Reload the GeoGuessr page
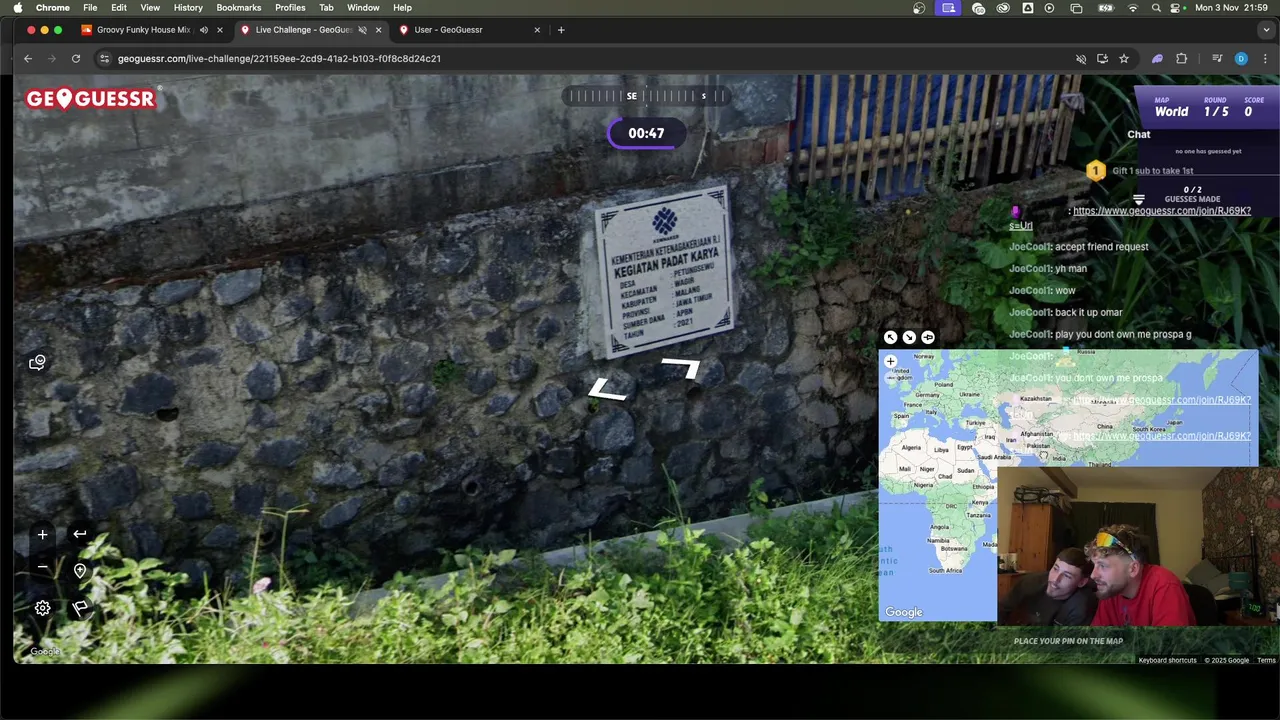Screen dimensions: 1280x720 (x=76, y=59)
